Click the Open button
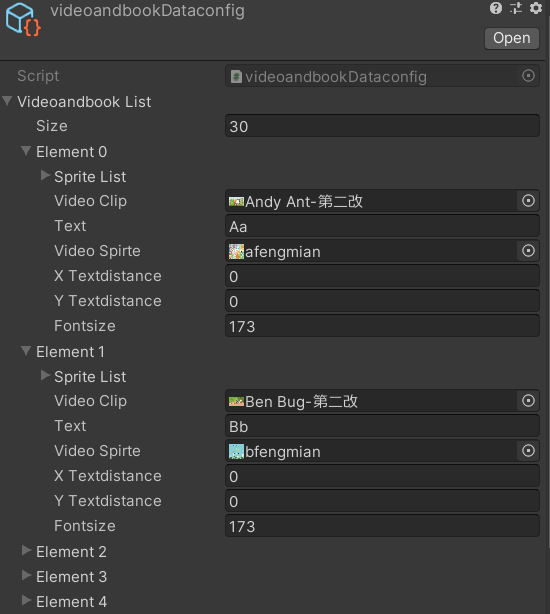550x614 pixels. (512, 38)
